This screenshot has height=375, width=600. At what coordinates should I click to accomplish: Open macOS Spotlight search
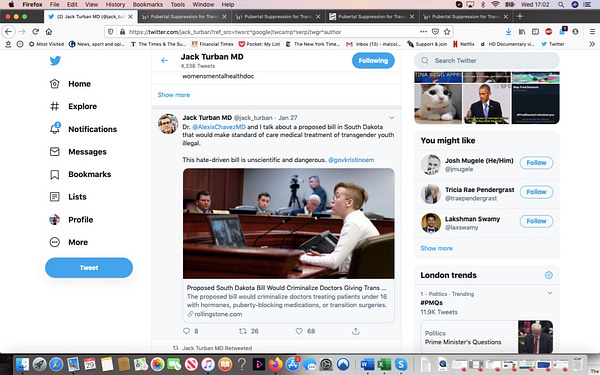click(x=561, y=5)
